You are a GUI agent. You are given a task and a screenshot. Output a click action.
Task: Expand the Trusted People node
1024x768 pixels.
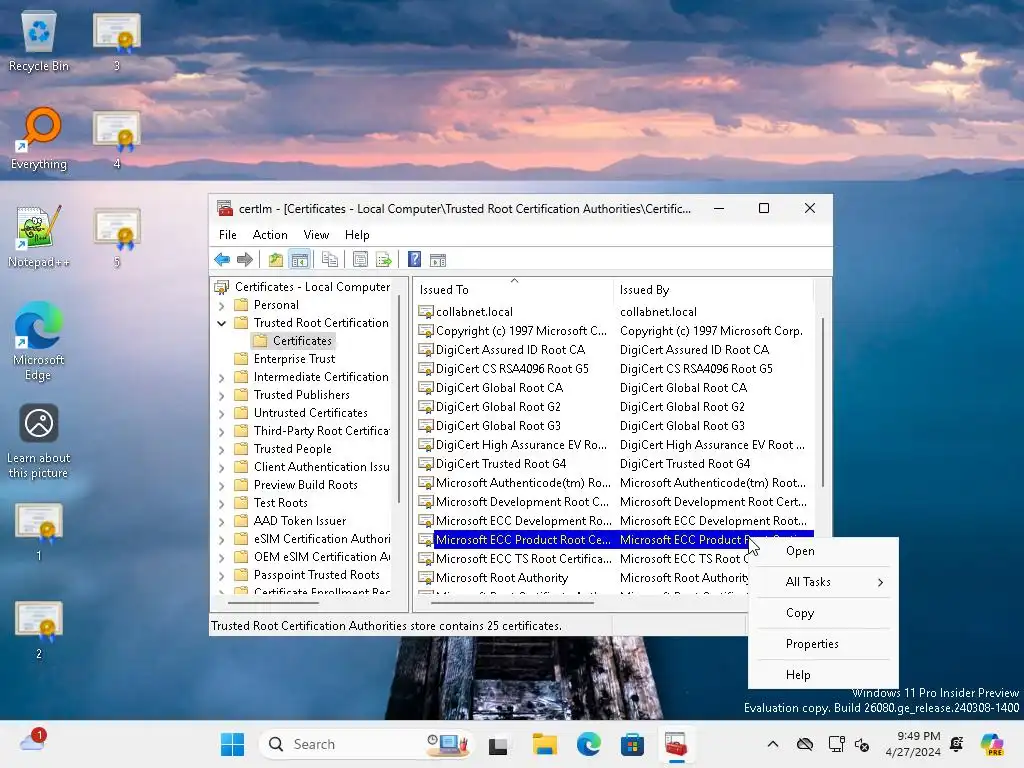(221, 449)
